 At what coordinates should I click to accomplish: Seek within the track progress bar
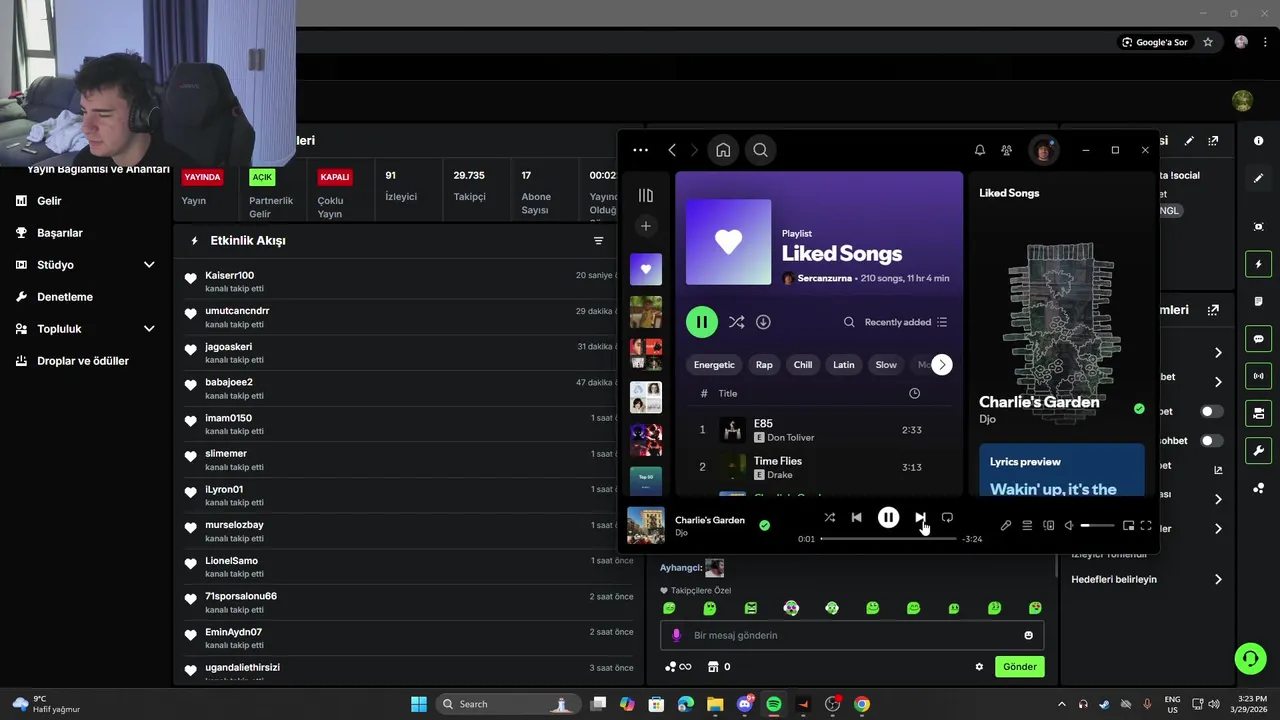click(x=888, y=539)
